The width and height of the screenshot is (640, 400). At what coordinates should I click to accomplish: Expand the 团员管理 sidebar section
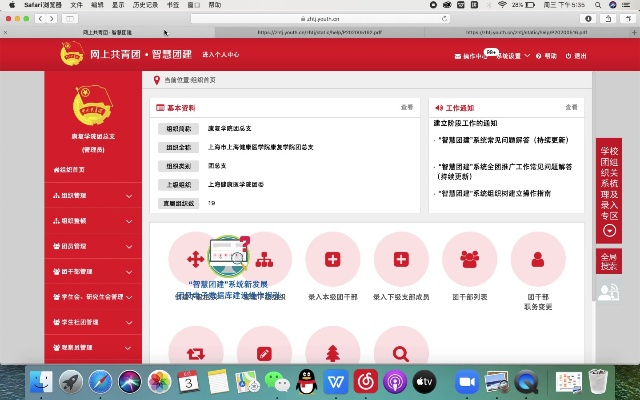point(88,246)
